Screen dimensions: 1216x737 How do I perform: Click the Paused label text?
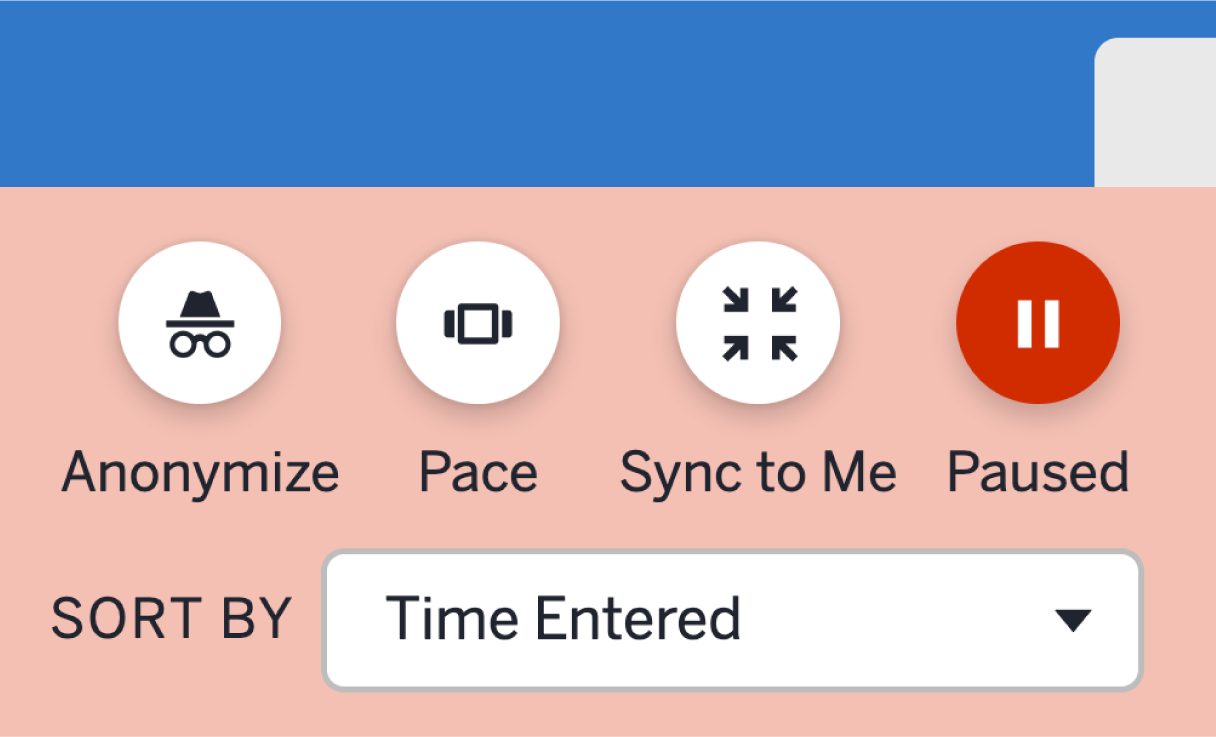coord(1037,471)
